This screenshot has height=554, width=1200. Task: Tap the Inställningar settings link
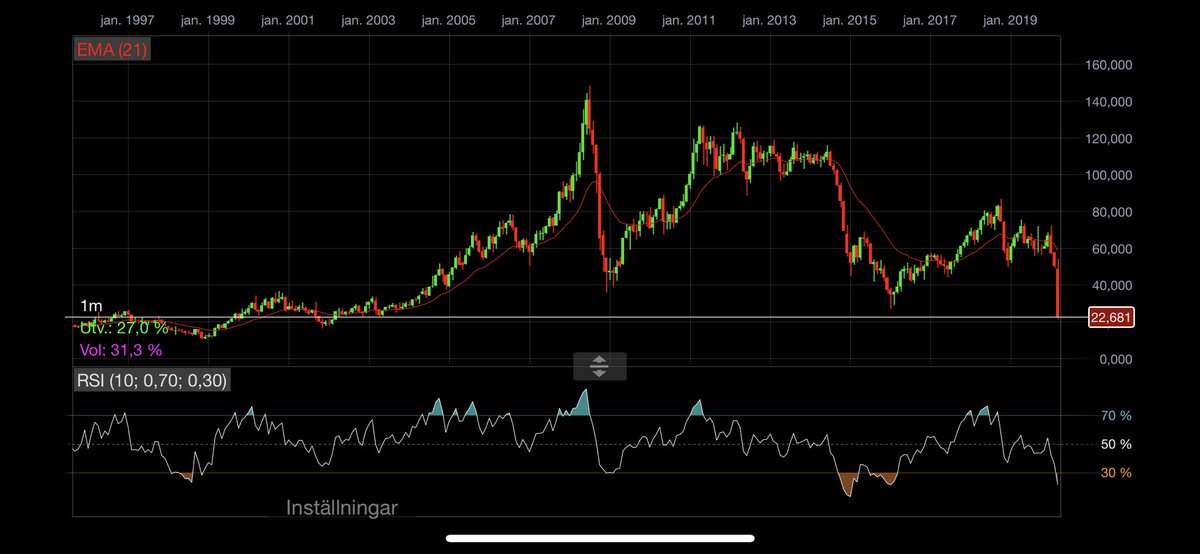[x=342, y=508]
